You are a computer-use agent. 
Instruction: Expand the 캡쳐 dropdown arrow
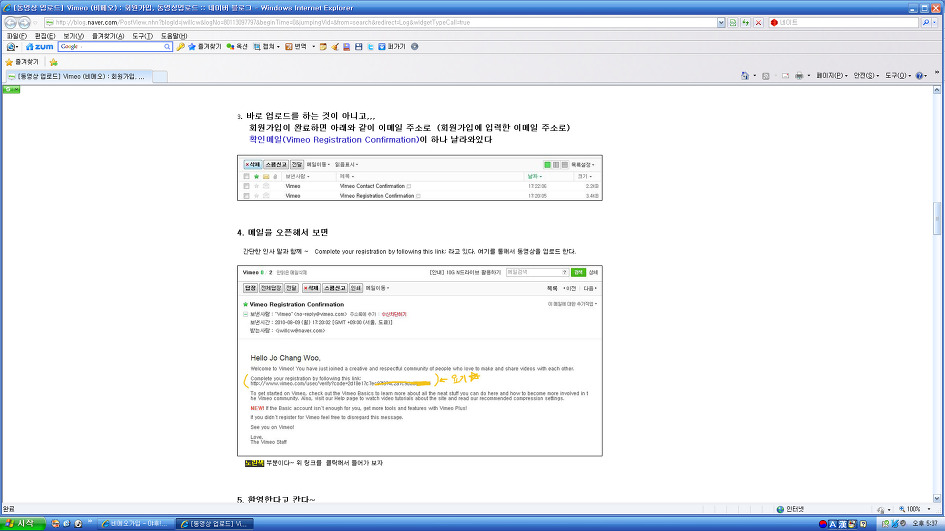pyautogui.click(x=278, y=47)
